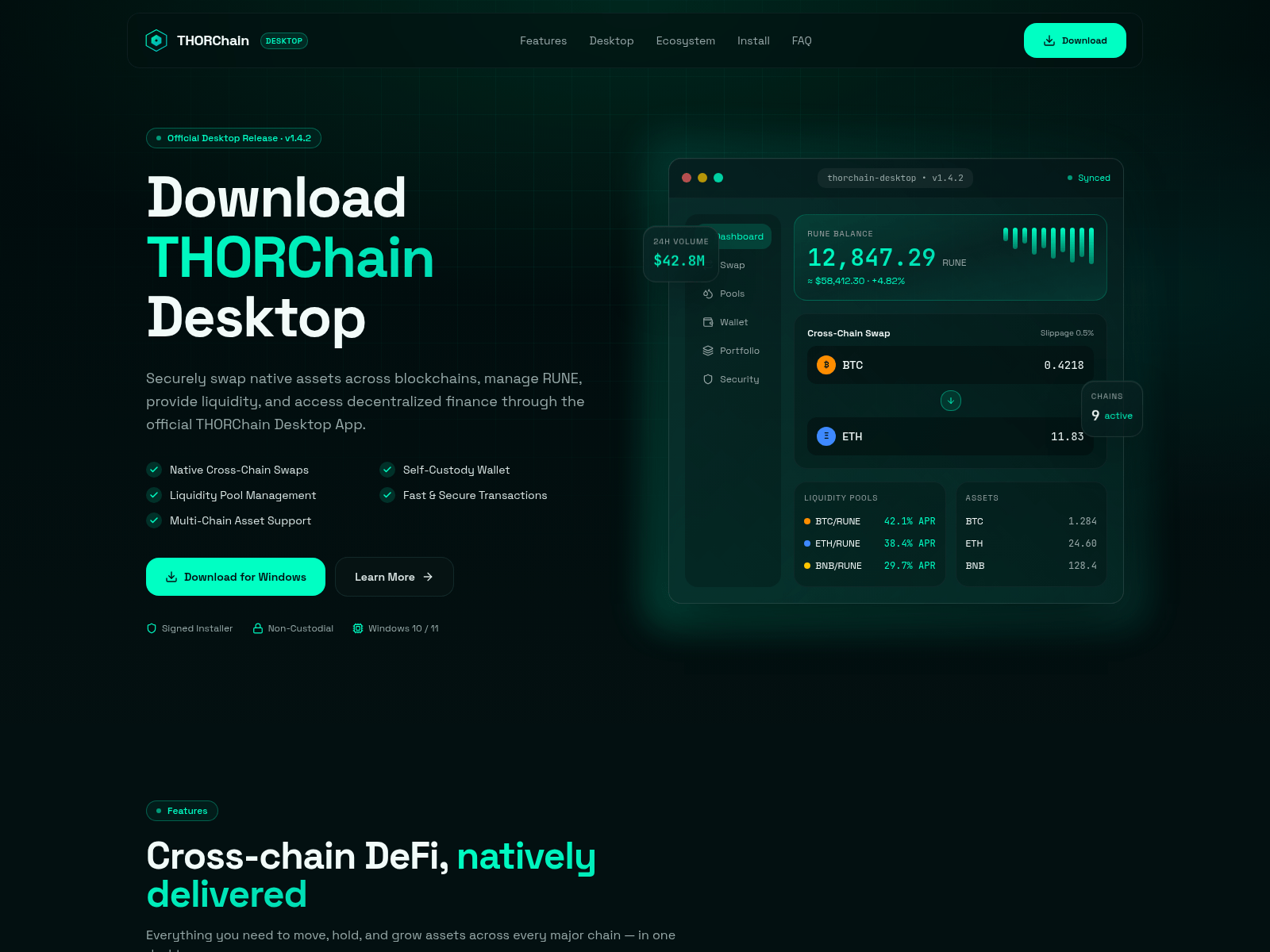Viewport: 1270px width, 952px height.
Task: Click the ≈ $58,412.30 · +4.82% text
Action: 856,281
